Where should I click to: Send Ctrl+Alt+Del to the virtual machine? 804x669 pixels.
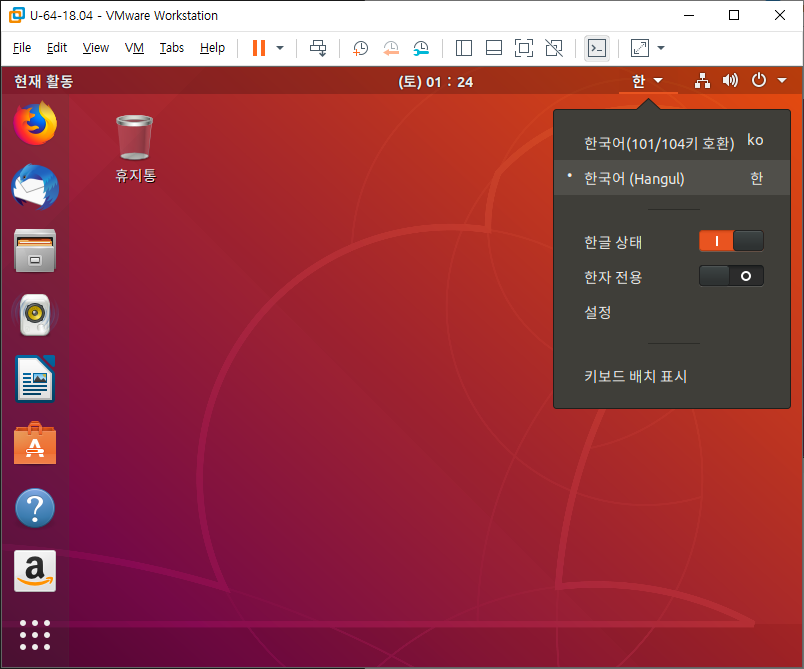(x=318, y=48)
